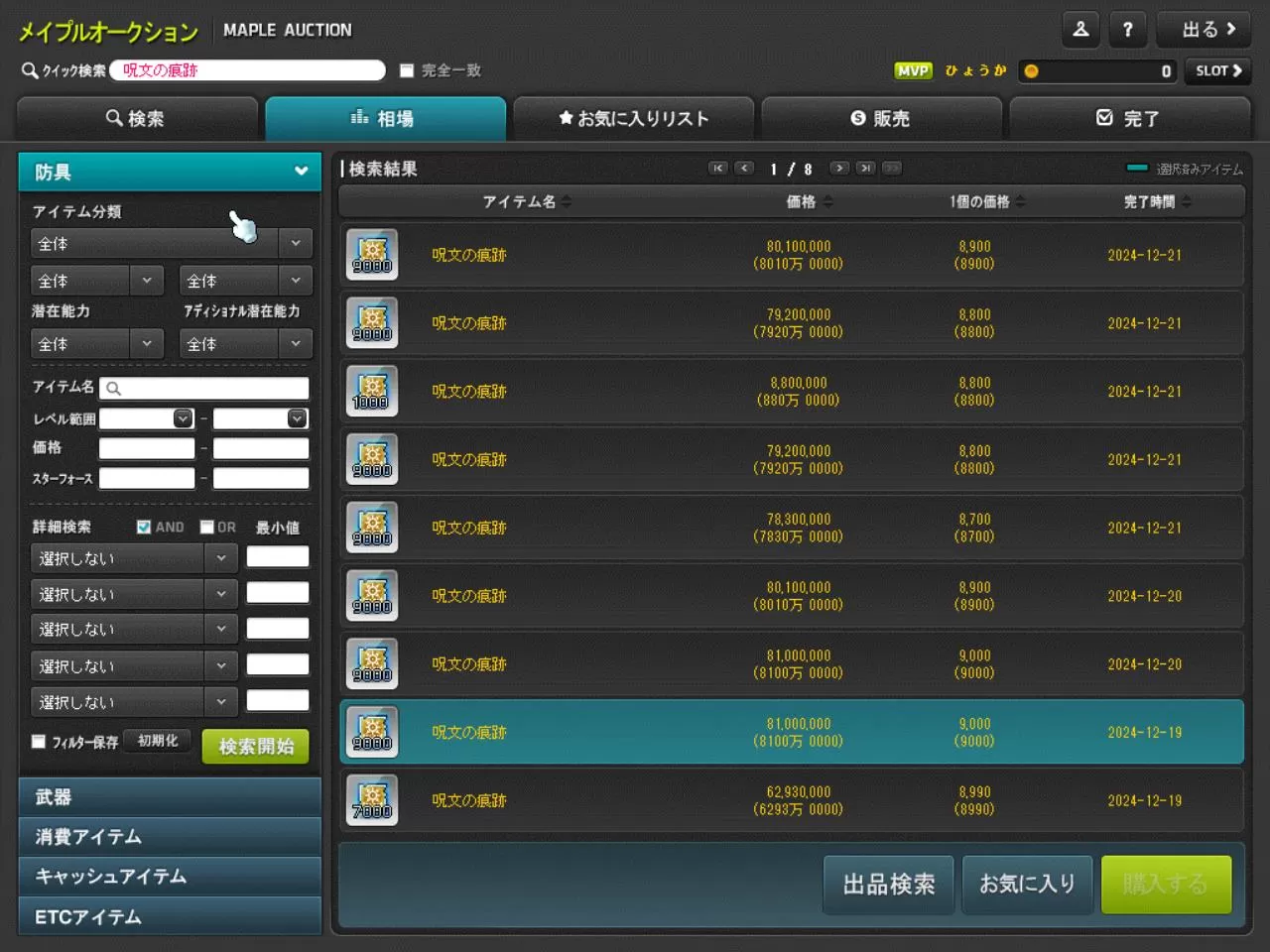
Task: Click 検索開始 search start button
Action: pyautogui.click(x=256, y=746)
